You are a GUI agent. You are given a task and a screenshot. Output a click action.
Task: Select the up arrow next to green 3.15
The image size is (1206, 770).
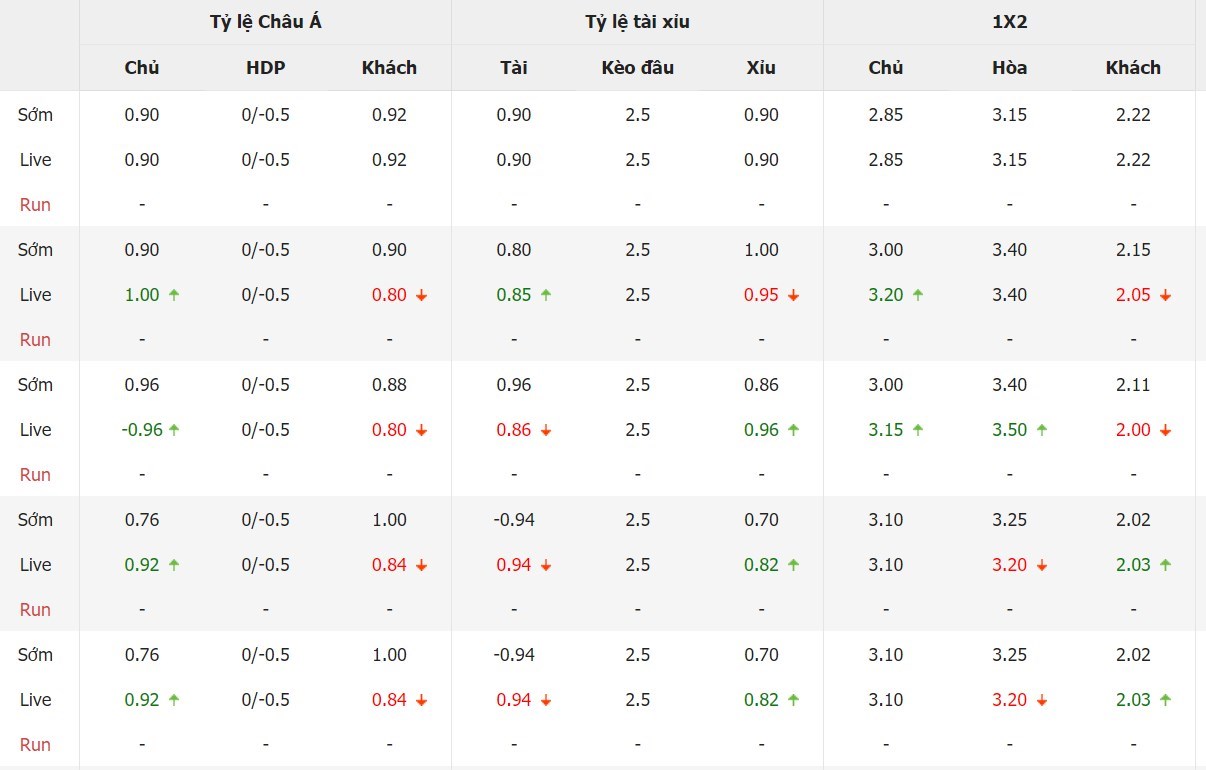point(918,429)
